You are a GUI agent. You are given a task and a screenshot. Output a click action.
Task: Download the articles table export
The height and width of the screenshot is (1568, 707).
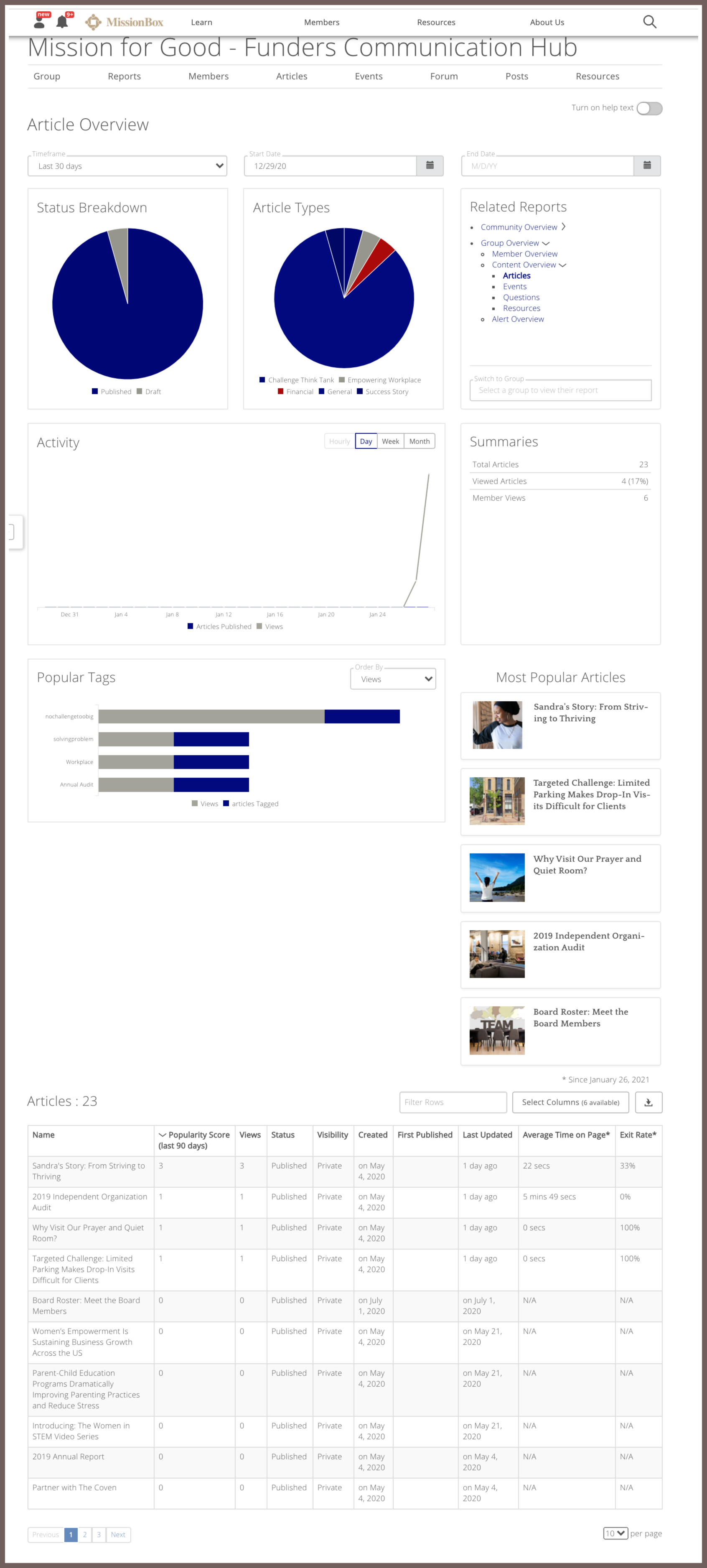648,1102
